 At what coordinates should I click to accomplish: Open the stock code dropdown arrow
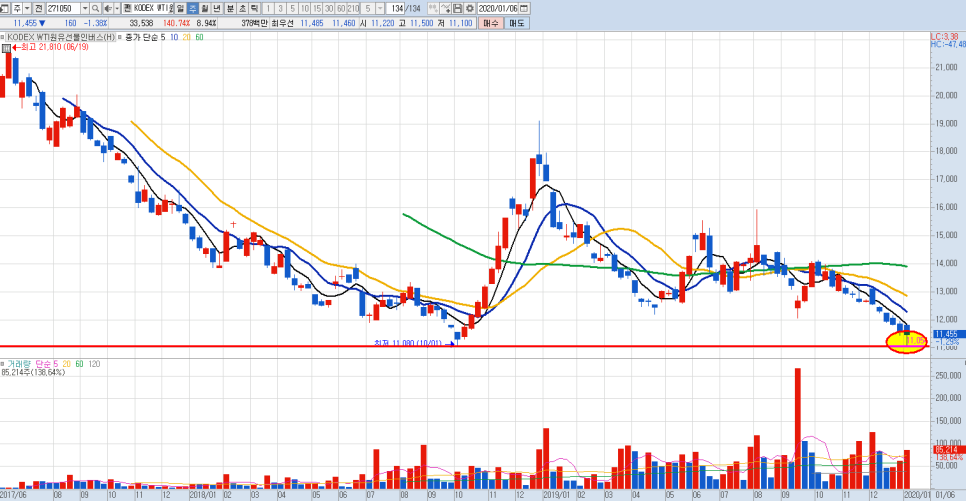tap(85, 9)
